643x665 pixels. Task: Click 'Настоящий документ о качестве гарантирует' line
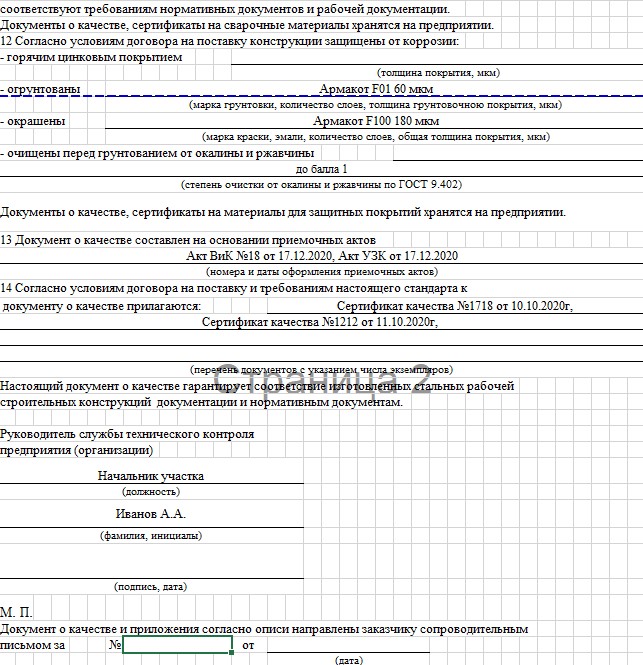tap(257, 386)
